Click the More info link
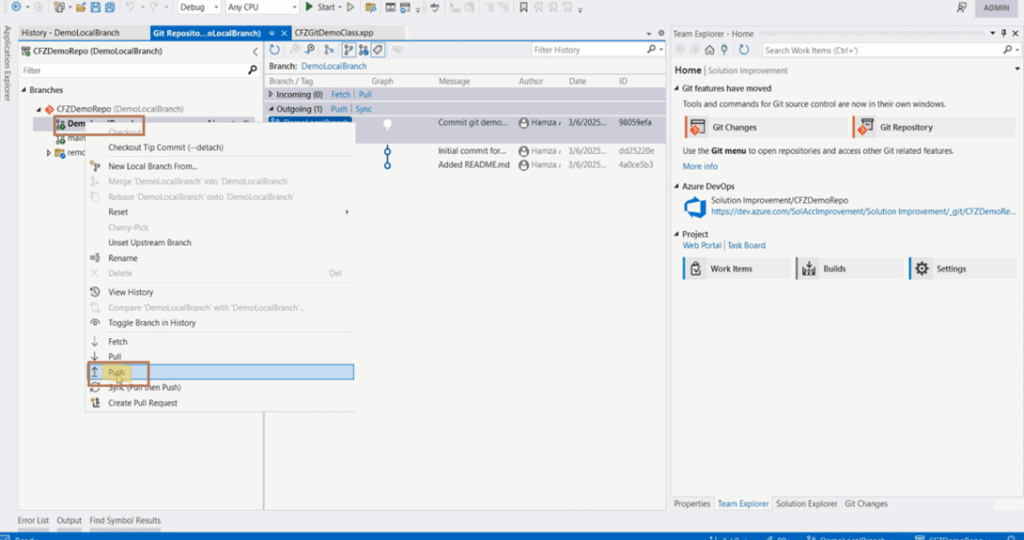Screen dimensions: 1024x540 click(700, 167)
